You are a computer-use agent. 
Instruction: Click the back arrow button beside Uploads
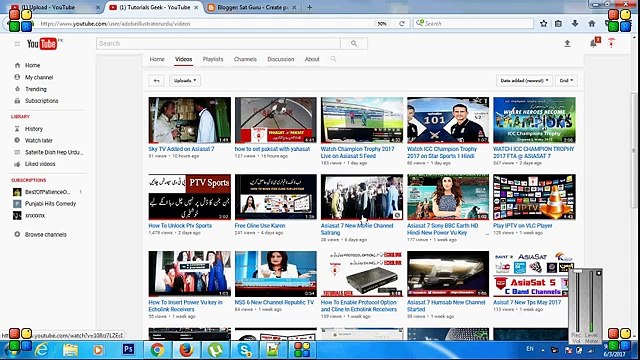(156, 80)
